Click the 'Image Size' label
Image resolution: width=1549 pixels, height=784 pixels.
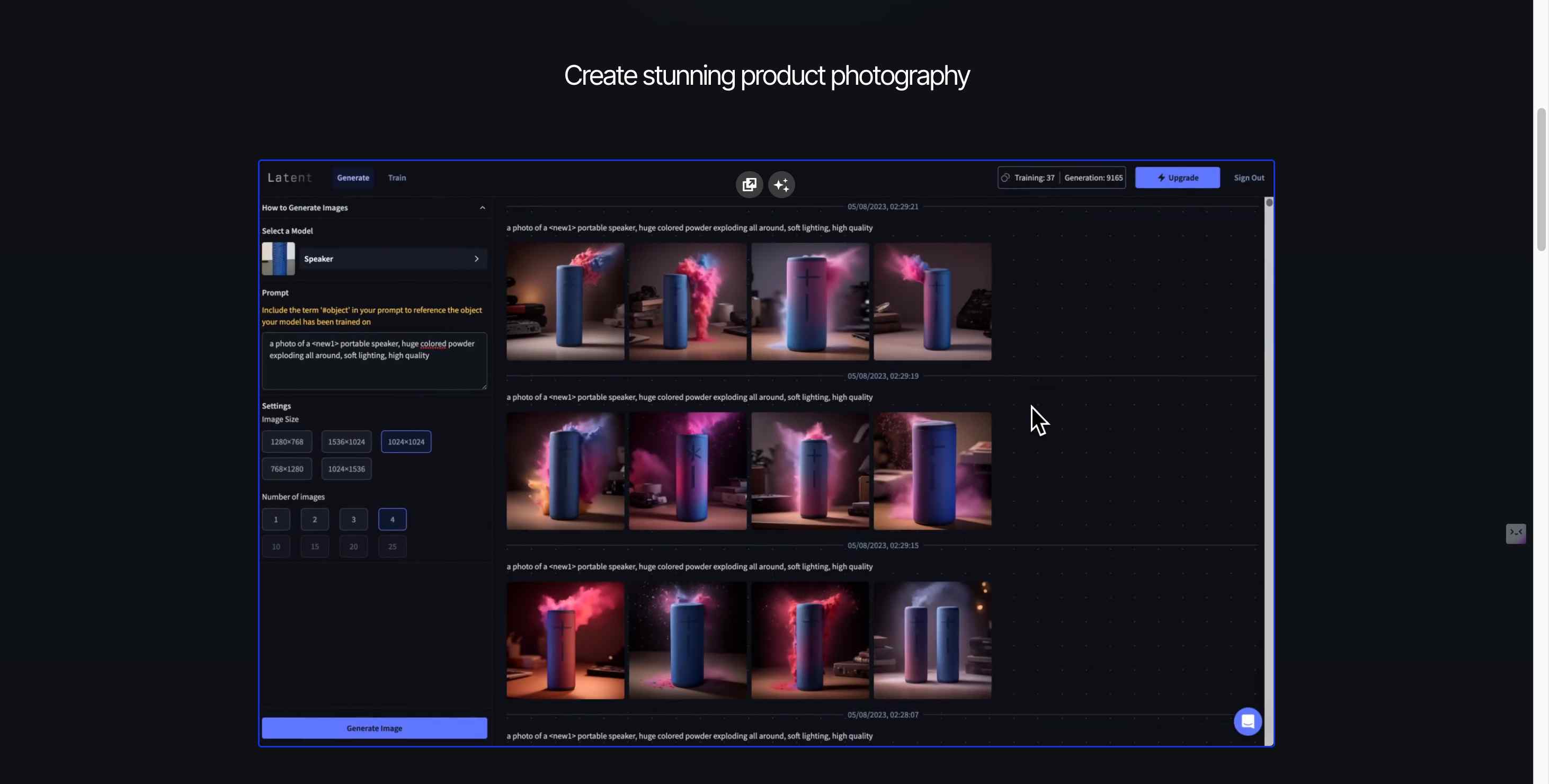[280, 419]
